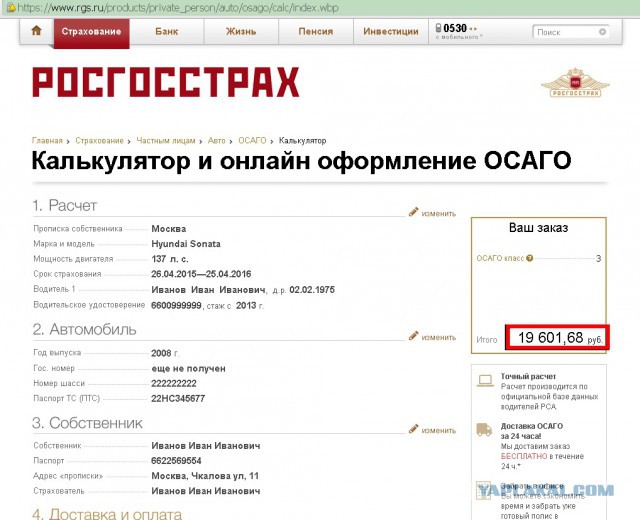Switch to the Банк tab
640x520 pixels.
(167, 31)
